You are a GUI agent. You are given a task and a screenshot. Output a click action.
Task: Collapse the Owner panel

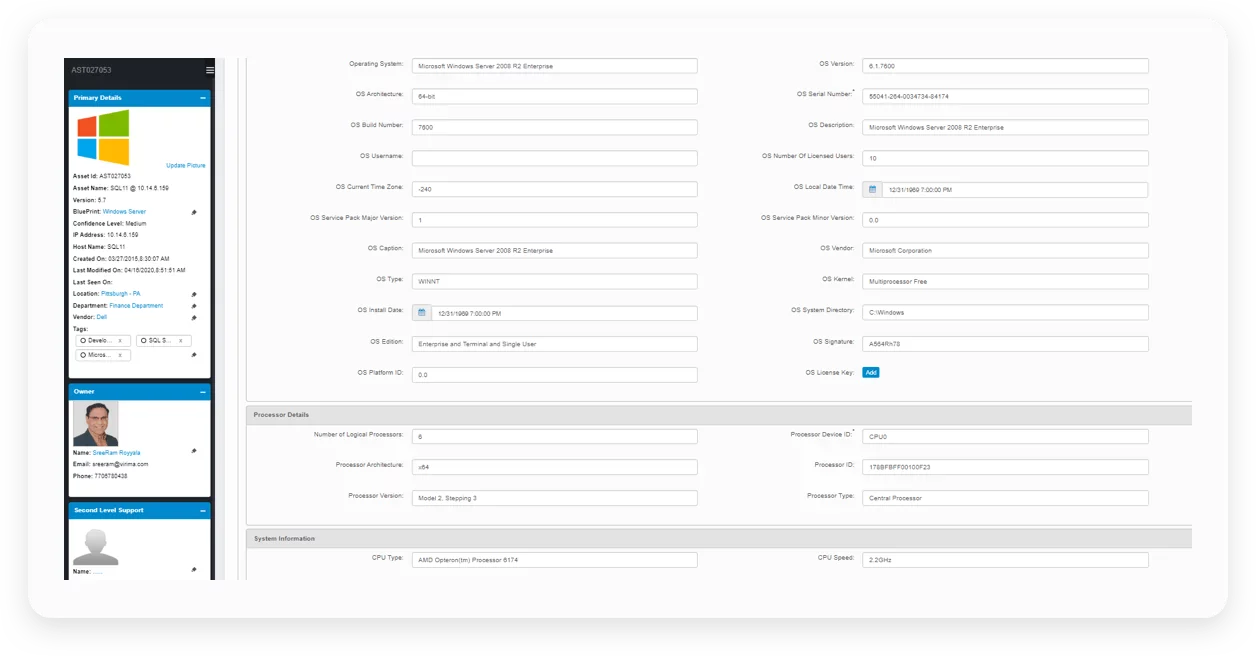[x=203, y=391]
